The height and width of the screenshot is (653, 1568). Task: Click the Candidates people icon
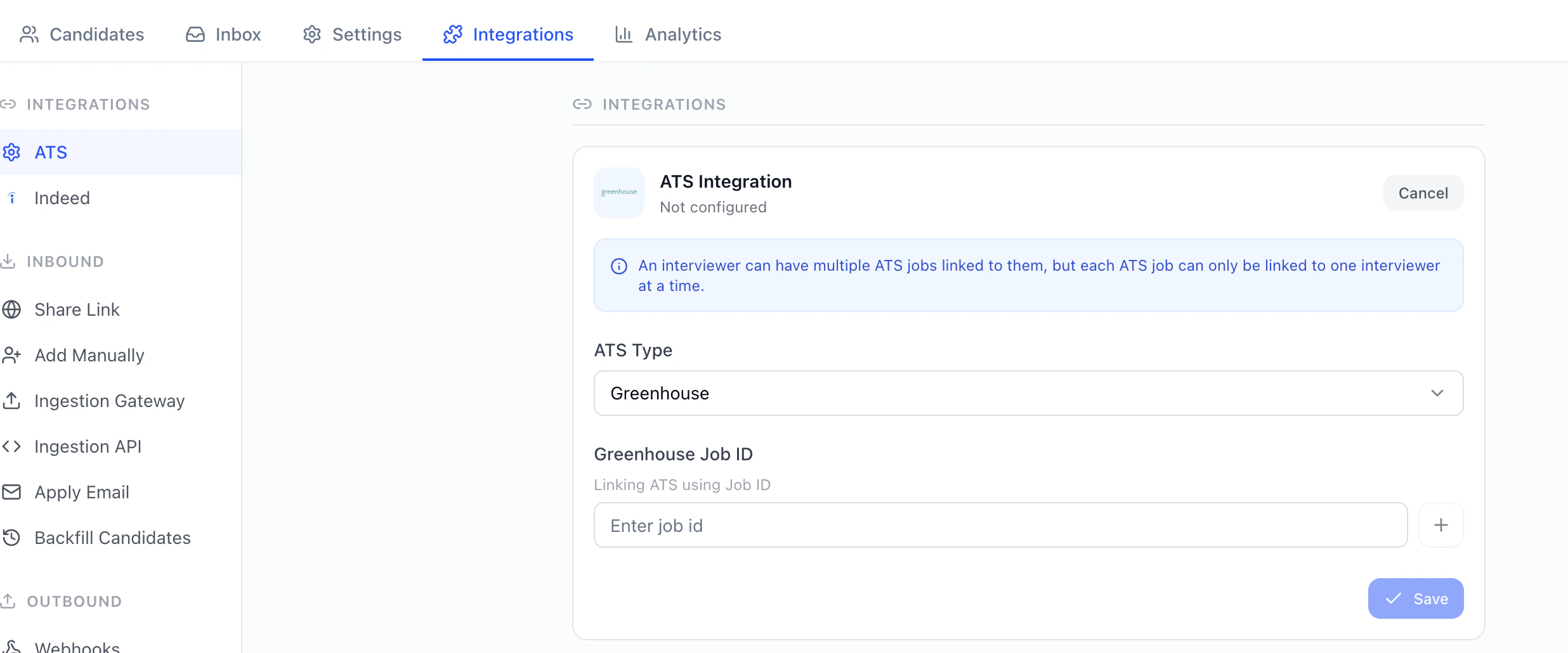(29, 34)
